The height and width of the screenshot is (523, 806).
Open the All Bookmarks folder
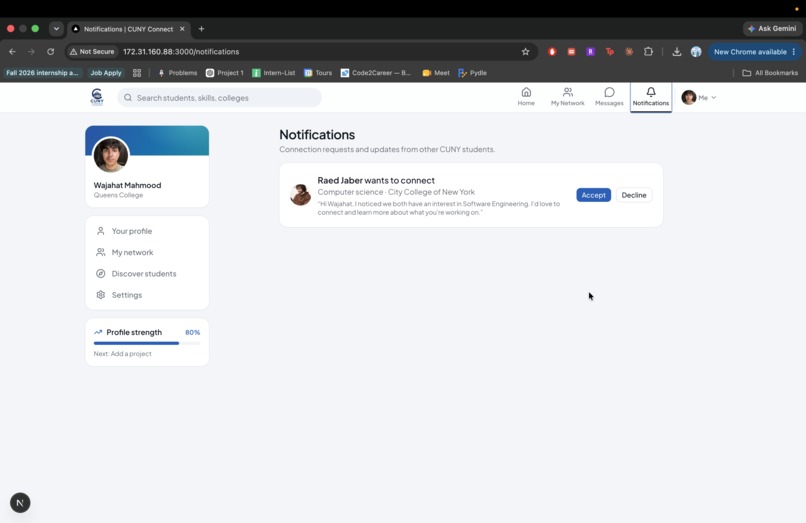(x=770, y=73)
